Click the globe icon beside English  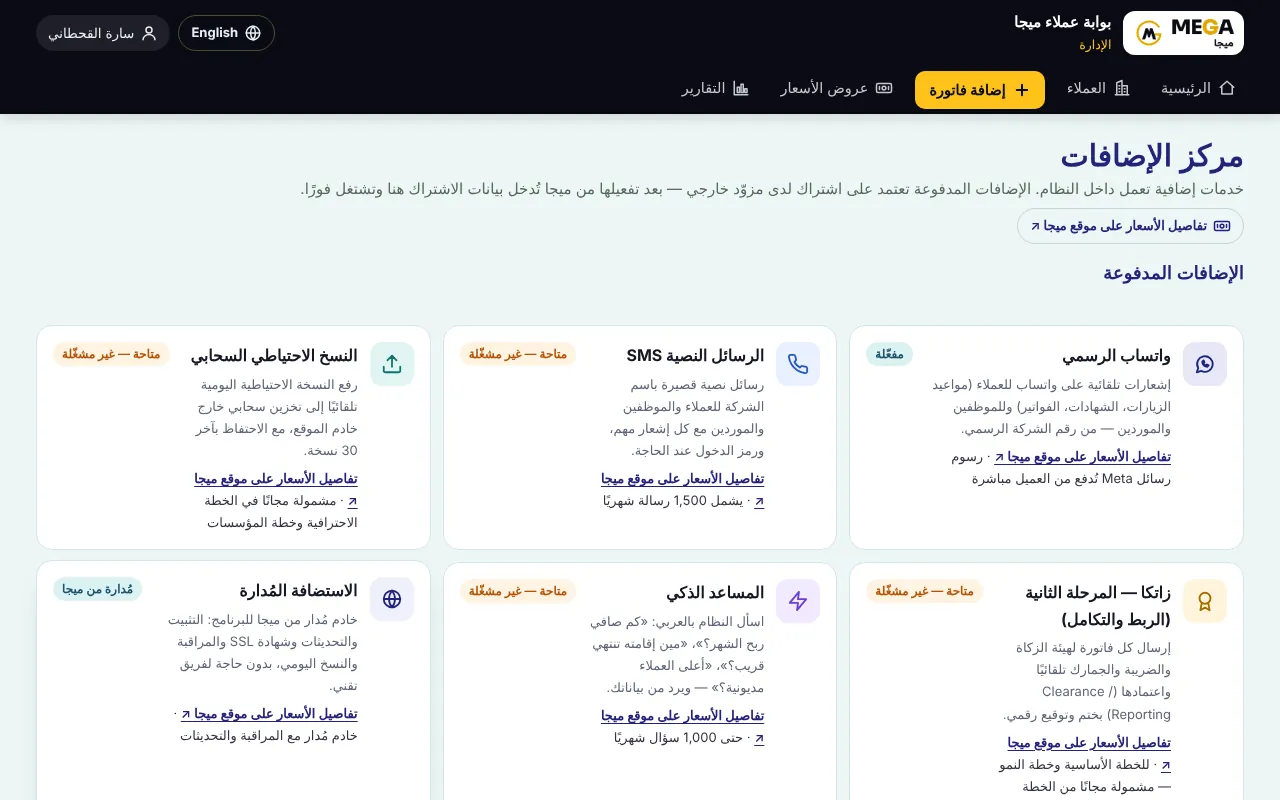[253, 33]
